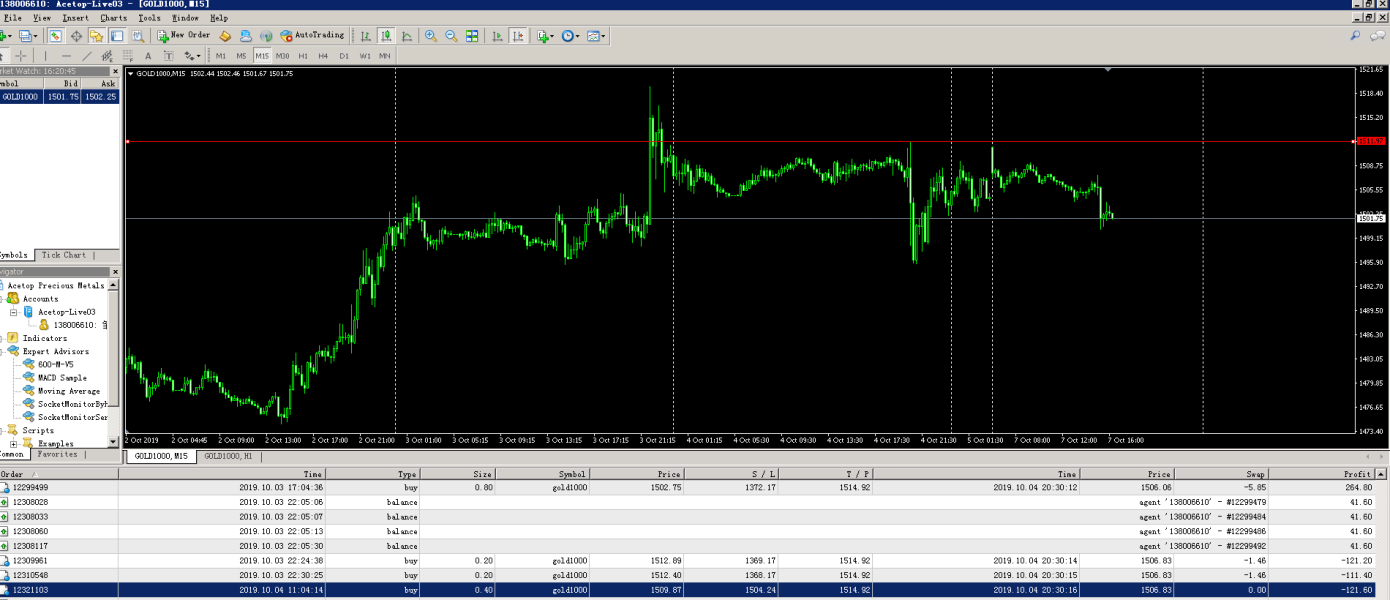The image size is (1390, 600).
Task: Expand the Examples folder under Scripts
Action: [13, 443]
